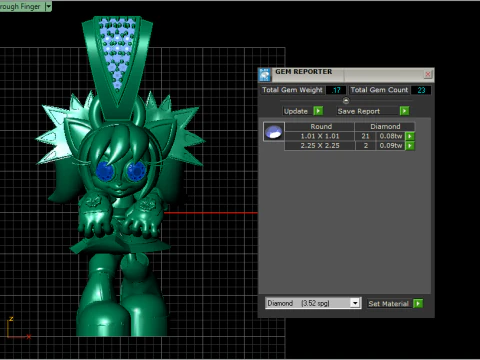Click the Total Gem Weight label
The image size is (480, 360).
point(292,90)
